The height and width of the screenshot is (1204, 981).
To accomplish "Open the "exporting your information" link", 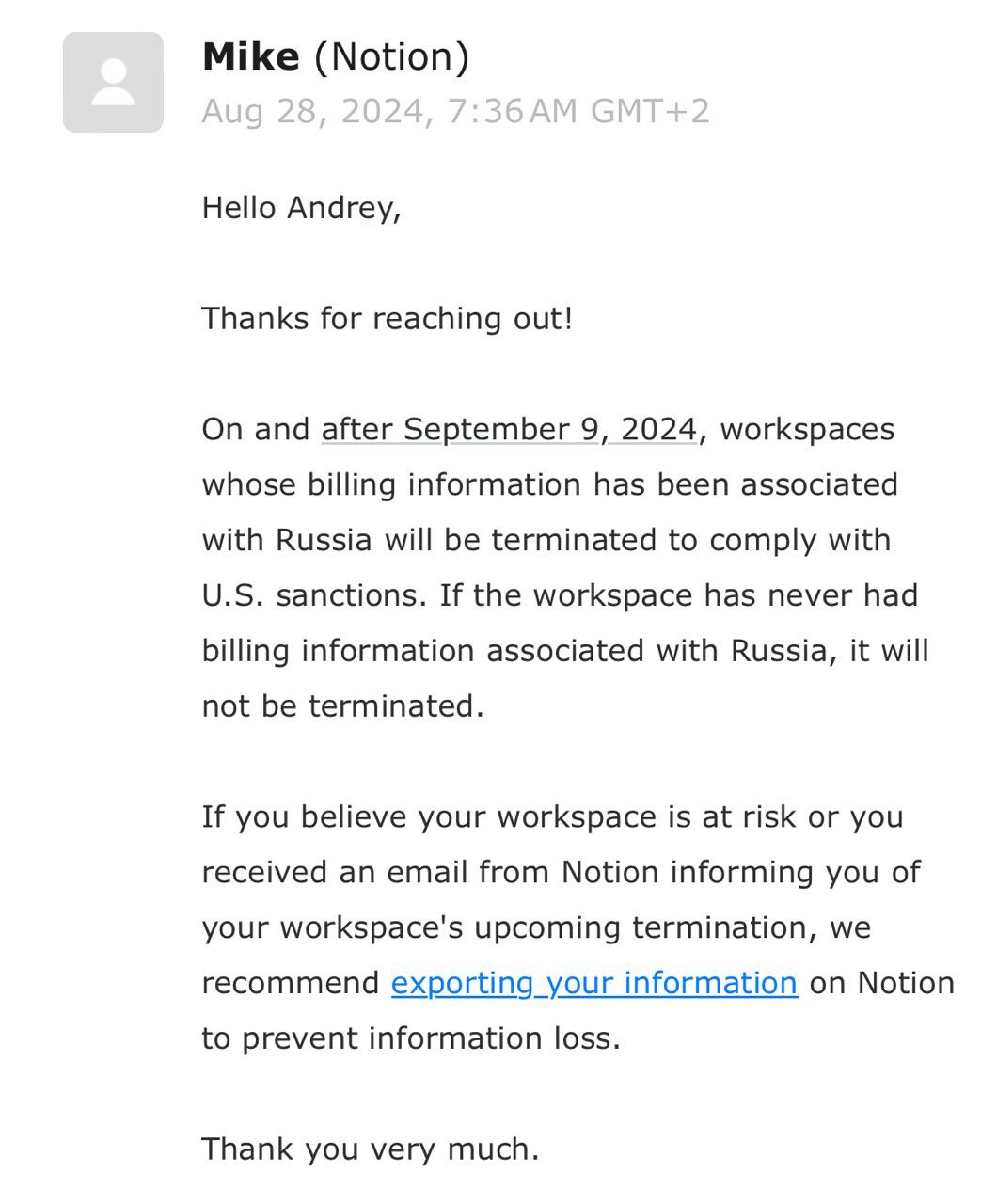I will (x=594, y=983).
